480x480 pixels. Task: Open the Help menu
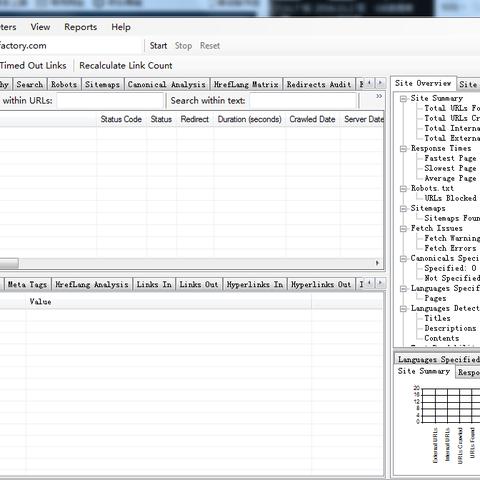[x=121, y=27]
